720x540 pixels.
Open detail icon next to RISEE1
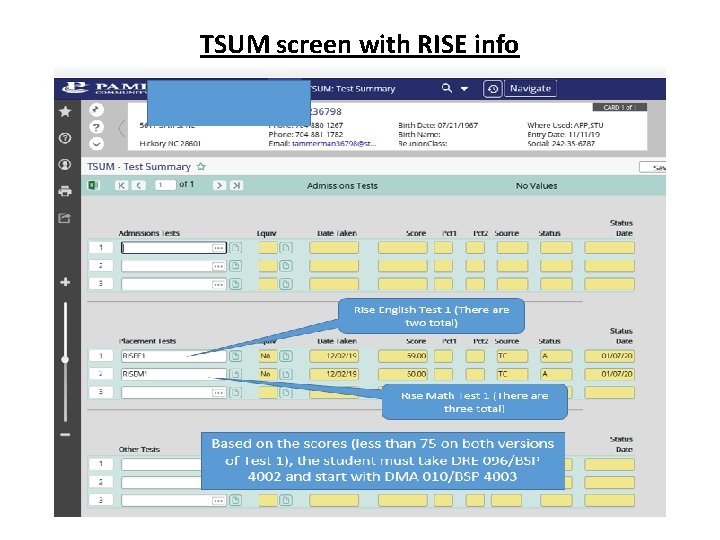point(236,356)
